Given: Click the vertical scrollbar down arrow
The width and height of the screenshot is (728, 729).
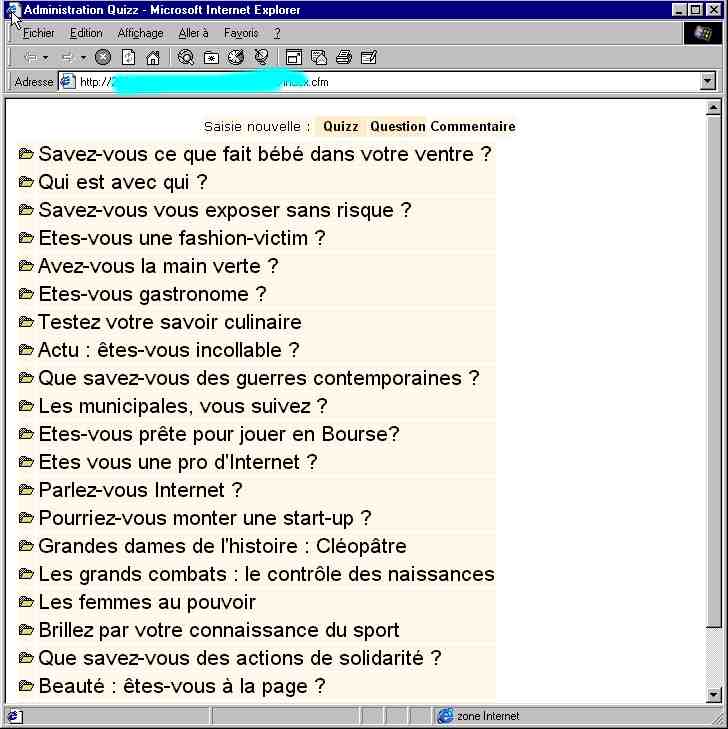Looking at the screenshot, I should coord(713,695).
